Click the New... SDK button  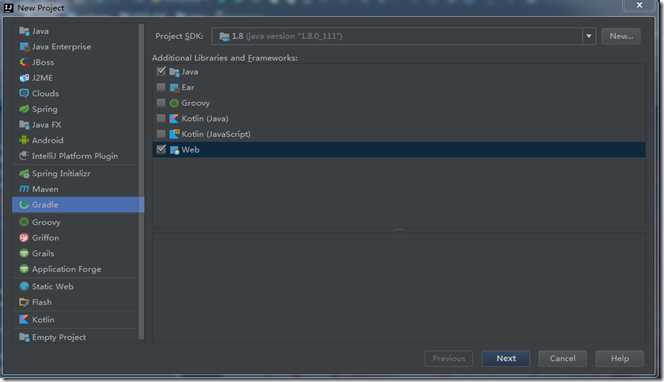coord(621,36)
